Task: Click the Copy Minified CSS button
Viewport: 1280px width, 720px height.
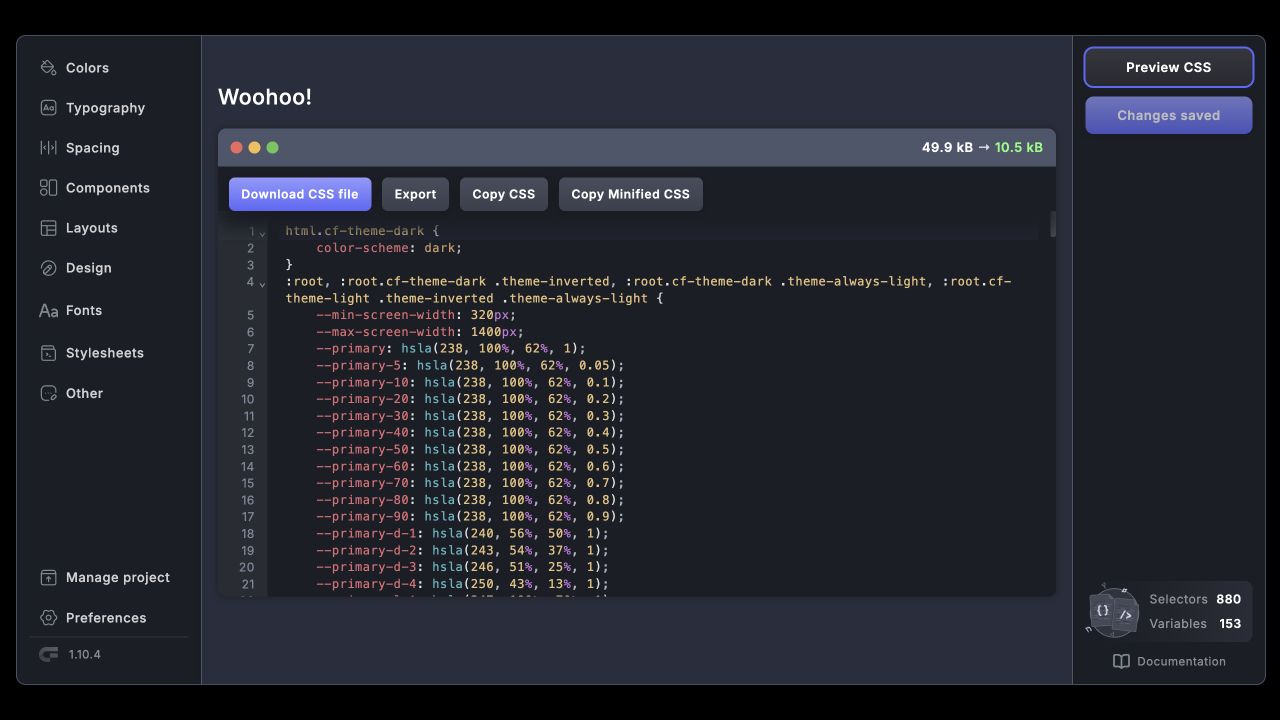Action: click(631, 194)
